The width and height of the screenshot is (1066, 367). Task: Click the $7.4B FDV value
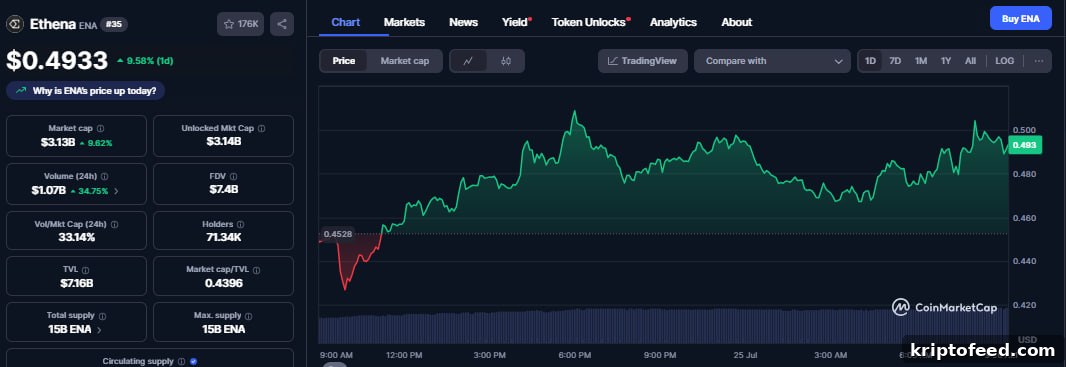224,190
